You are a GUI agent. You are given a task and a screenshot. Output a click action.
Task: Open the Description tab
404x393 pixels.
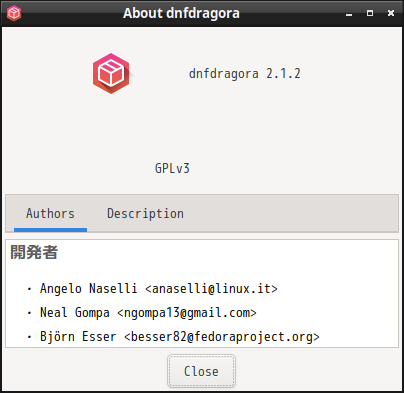(x=145, y=214)
